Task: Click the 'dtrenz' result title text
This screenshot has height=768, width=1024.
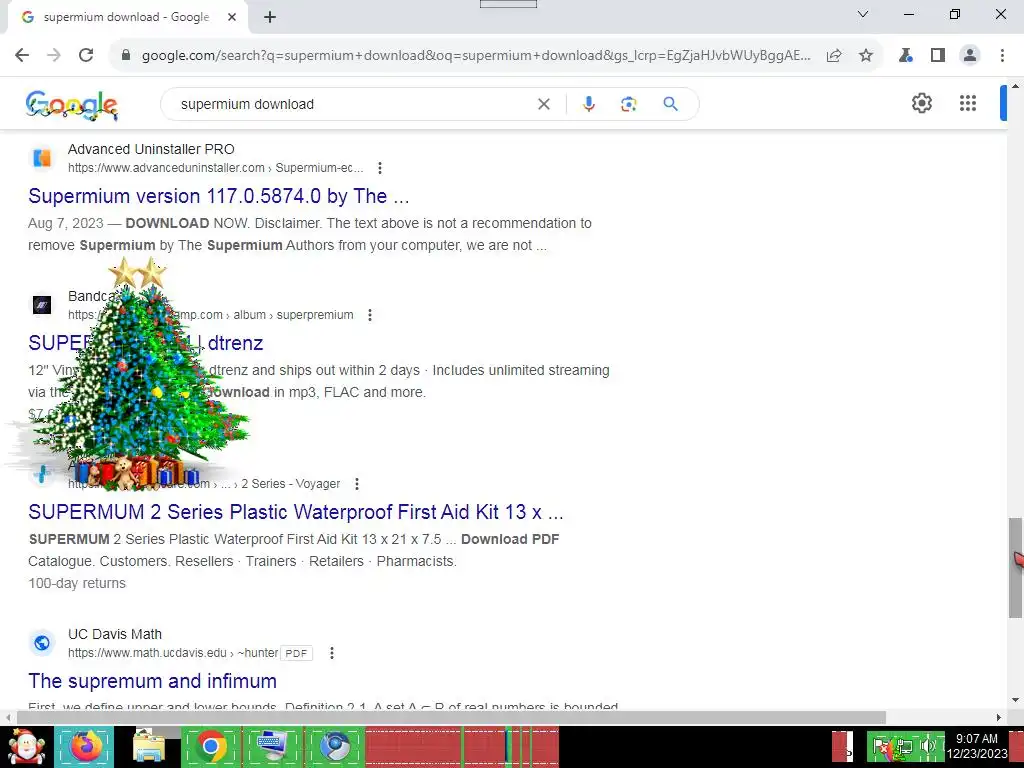Action: pyautogui.click(x=236, y=343)
